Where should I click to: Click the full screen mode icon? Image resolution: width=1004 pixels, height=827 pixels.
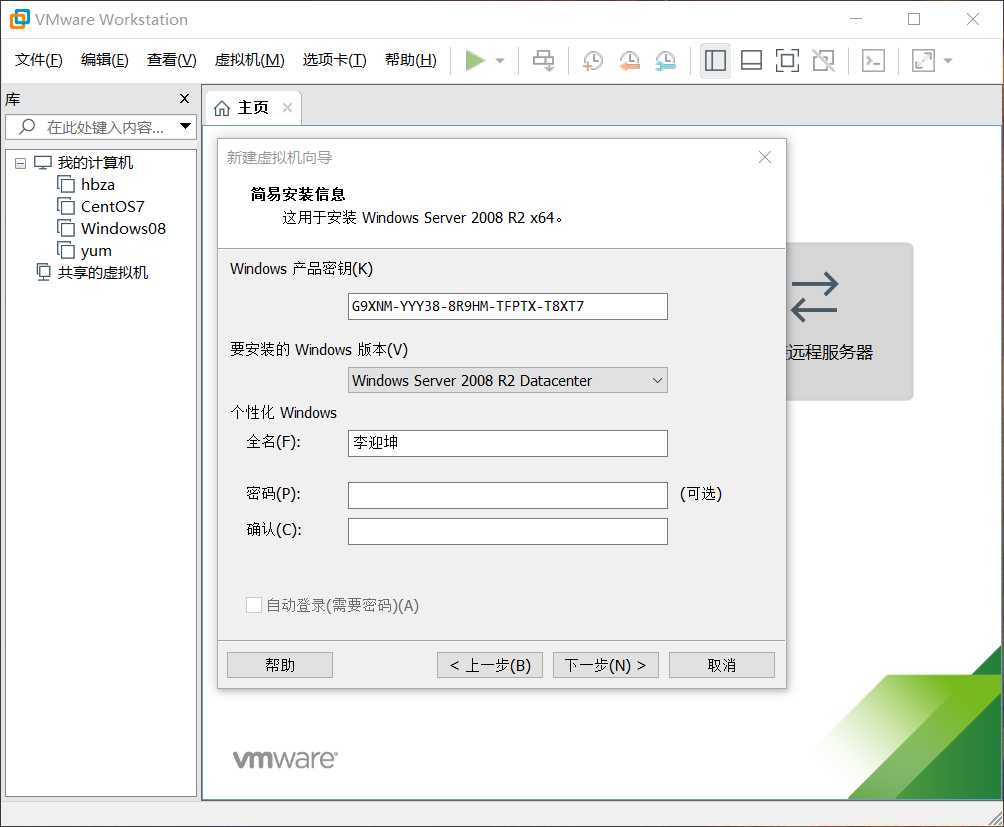[787, 61]
